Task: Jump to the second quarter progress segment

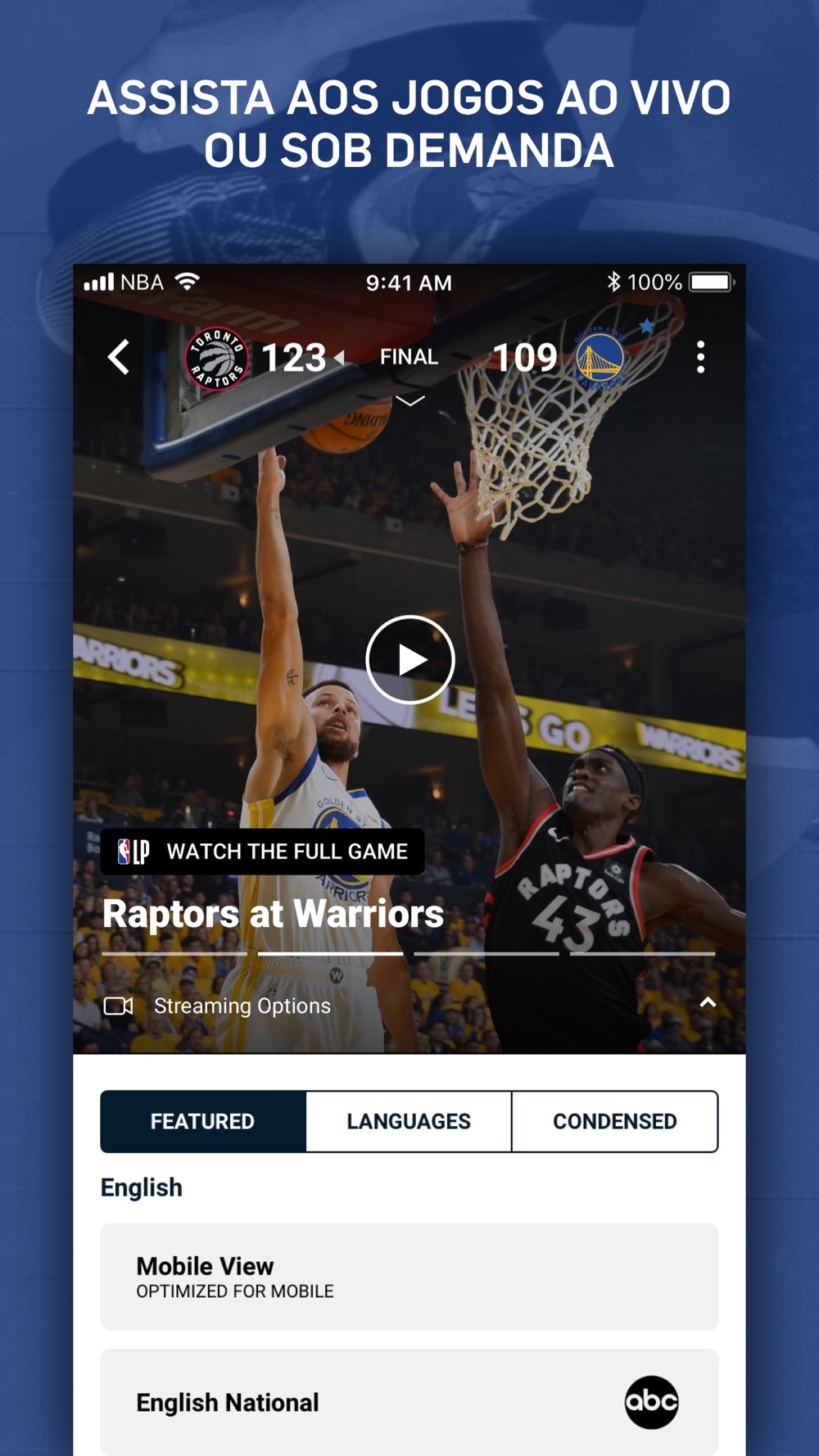Action: (x=330, y=954)
